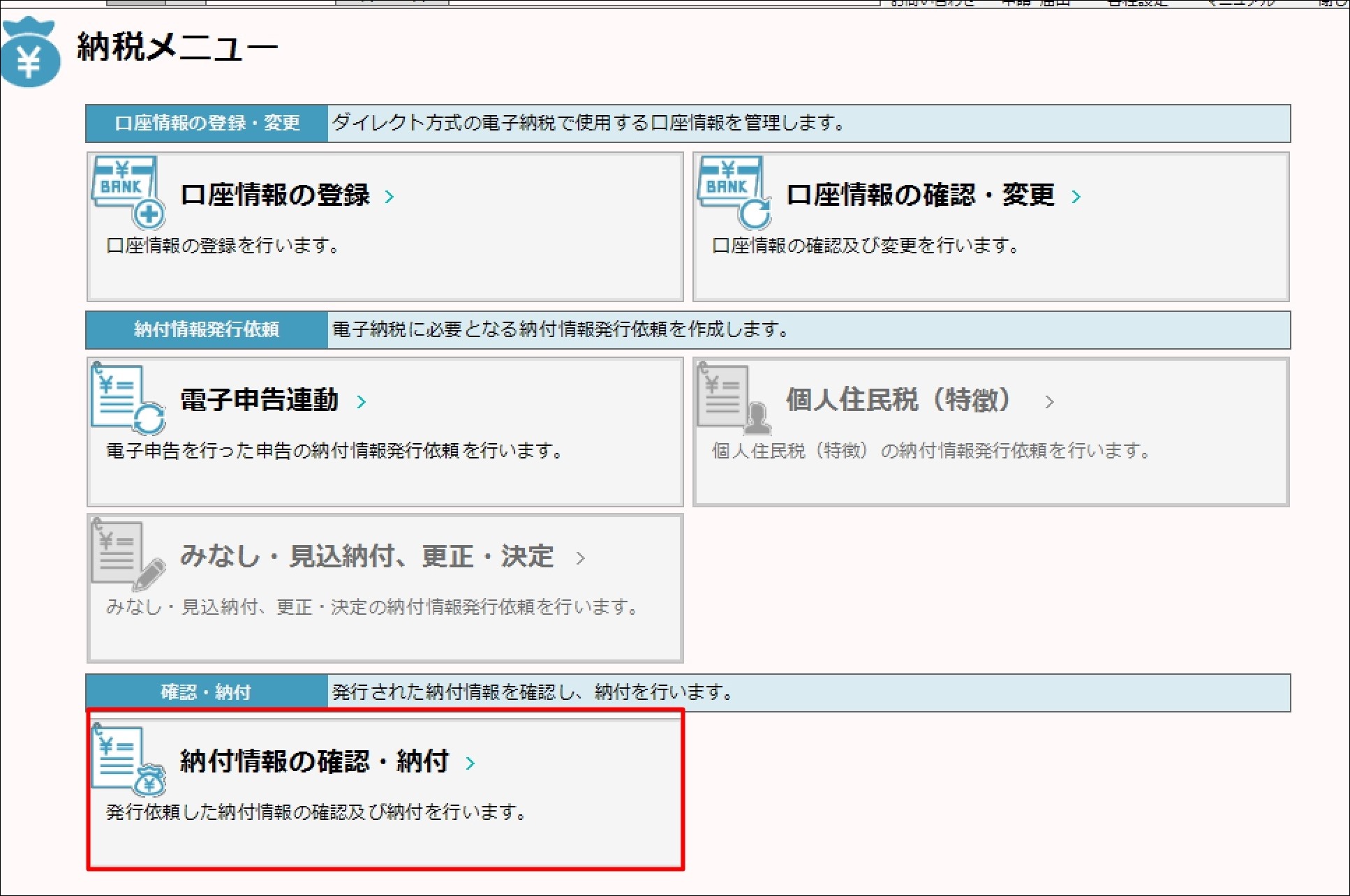The image size is (1350, 896).
Task: Click the 納付情報の確認・納付 money bag document icon
Action: click(x=128, y=760)
